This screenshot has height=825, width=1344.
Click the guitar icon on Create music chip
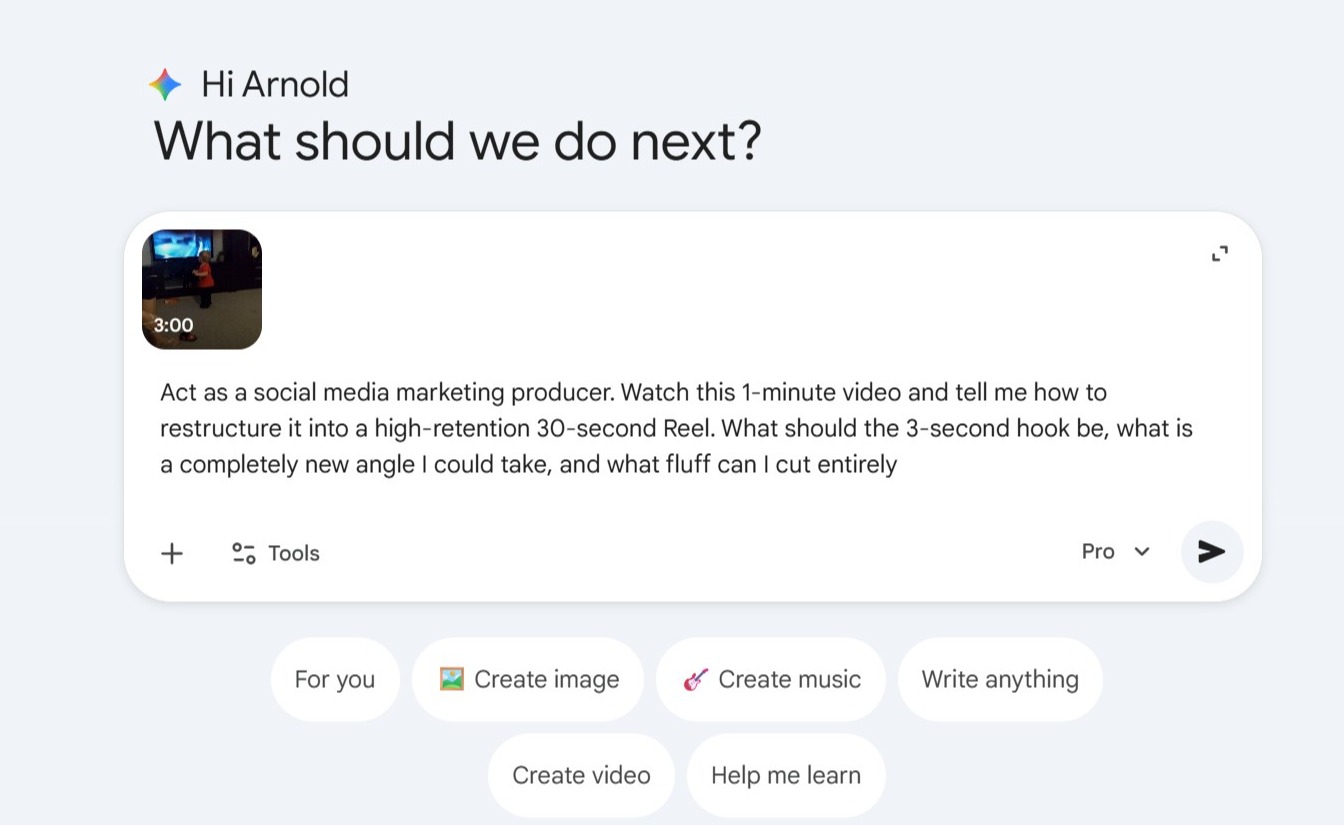point(694,679)
